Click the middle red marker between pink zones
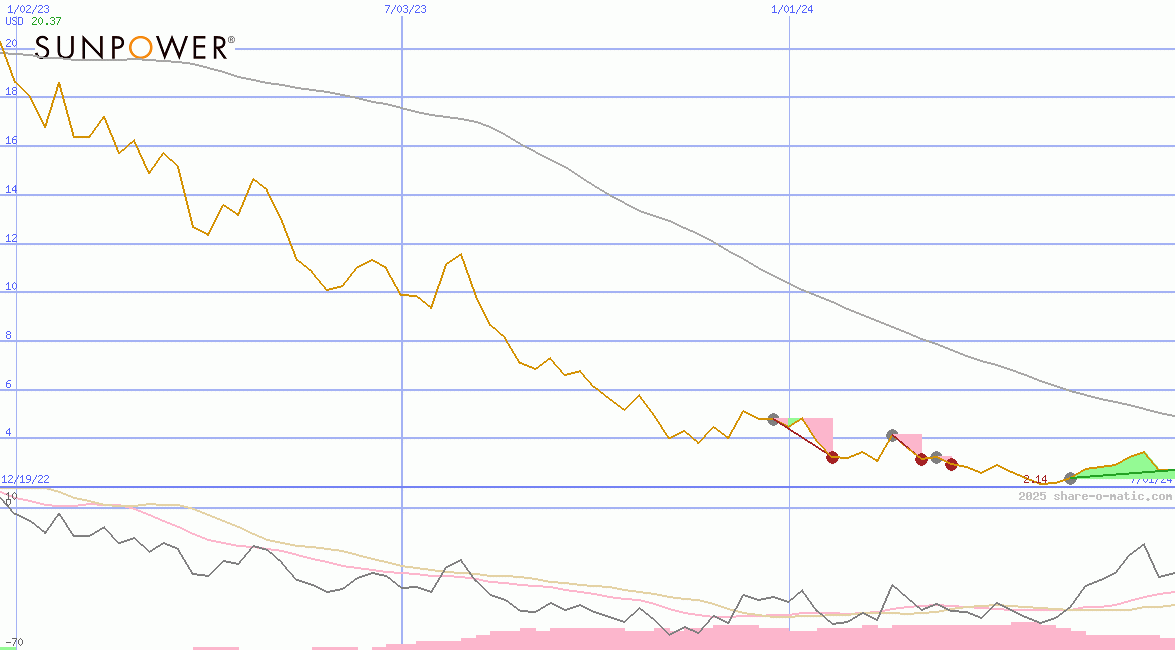 tap(921, 460)
